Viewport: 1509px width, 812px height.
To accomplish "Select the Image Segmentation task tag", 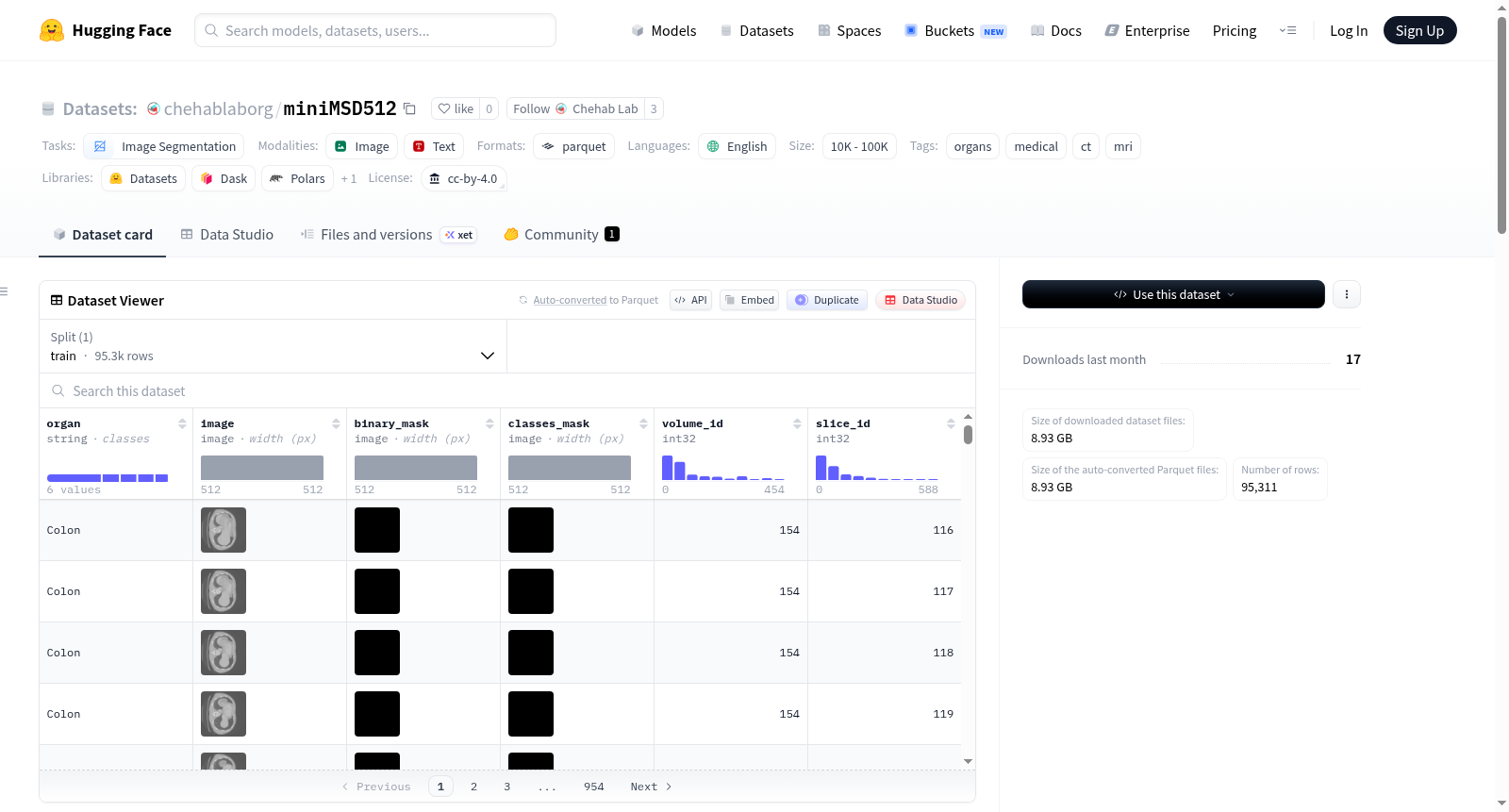I will (x=164, y=146).
